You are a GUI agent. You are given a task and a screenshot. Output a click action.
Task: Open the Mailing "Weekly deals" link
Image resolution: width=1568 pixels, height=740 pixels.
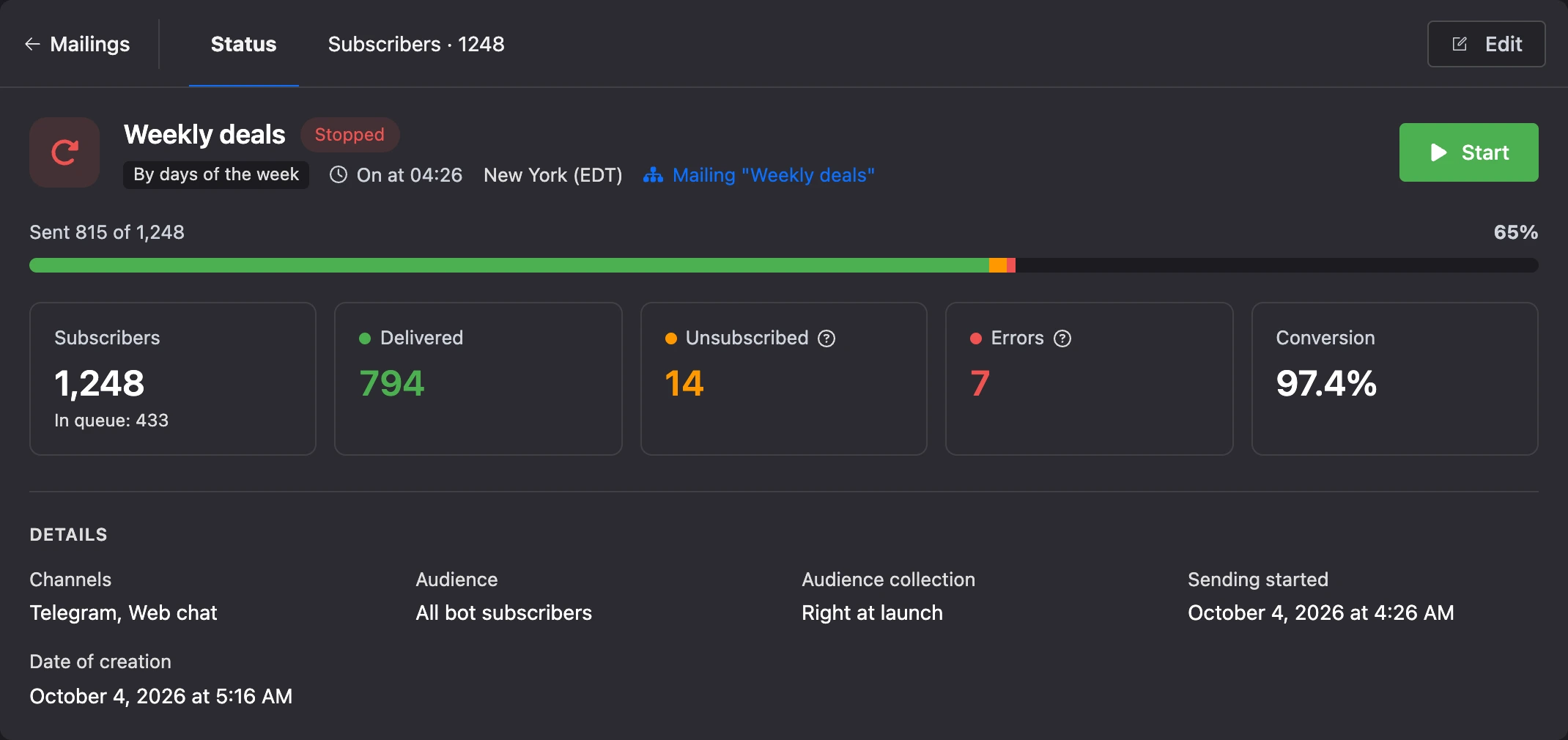pyautogui.click(x=774, y=175)
